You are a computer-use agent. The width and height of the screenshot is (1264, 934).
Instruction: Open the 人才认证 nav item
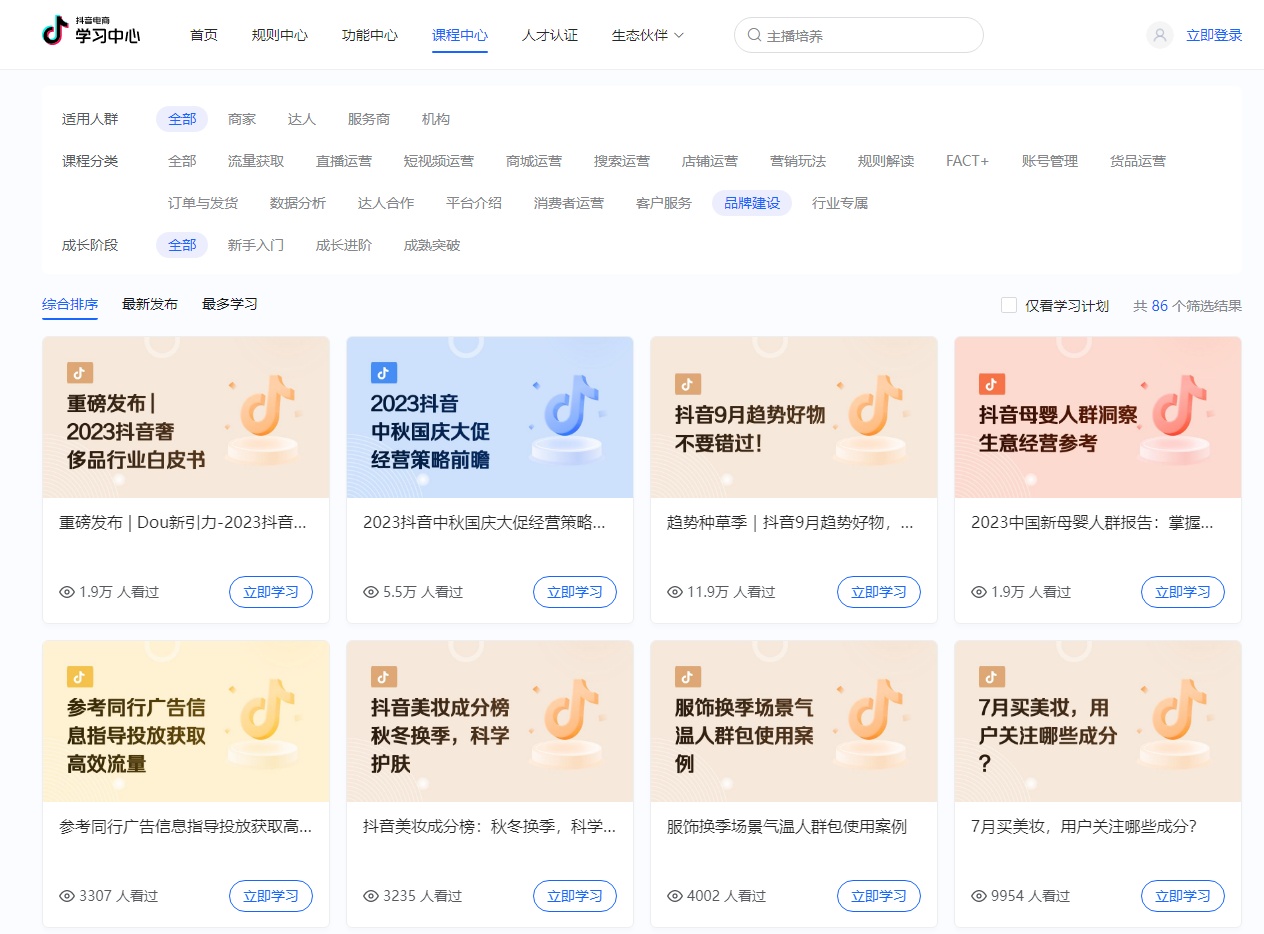point(550,35)
